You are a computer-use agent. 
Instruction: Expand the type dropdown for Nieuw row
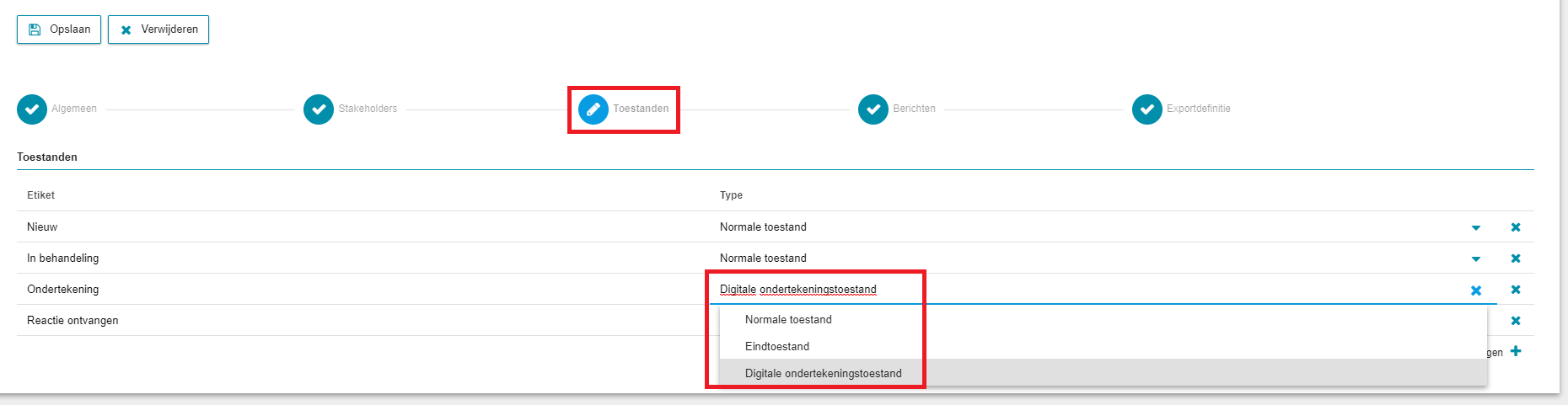coord(1476,227)
